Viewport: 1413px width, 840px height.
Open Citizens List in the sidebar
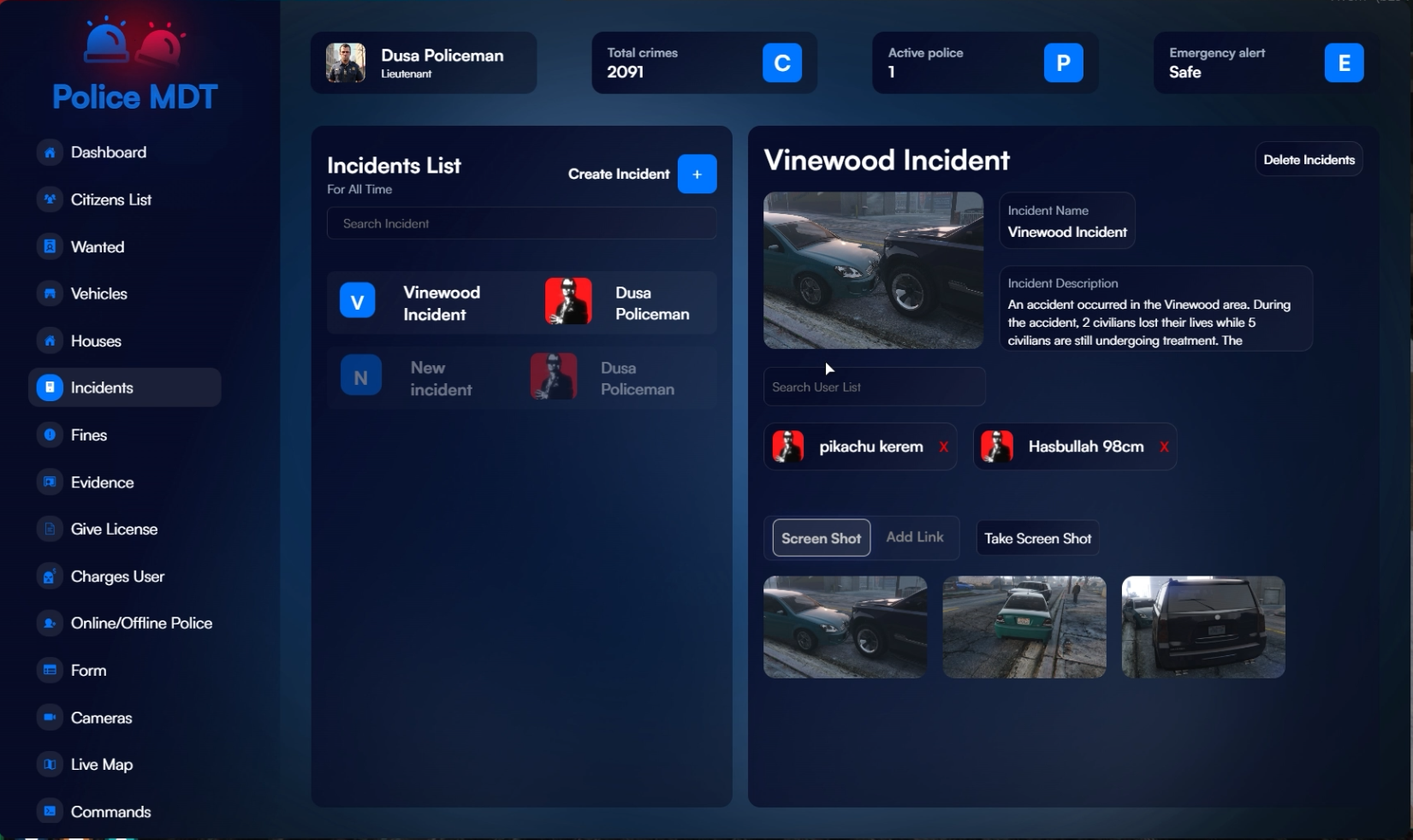point(110,199)
